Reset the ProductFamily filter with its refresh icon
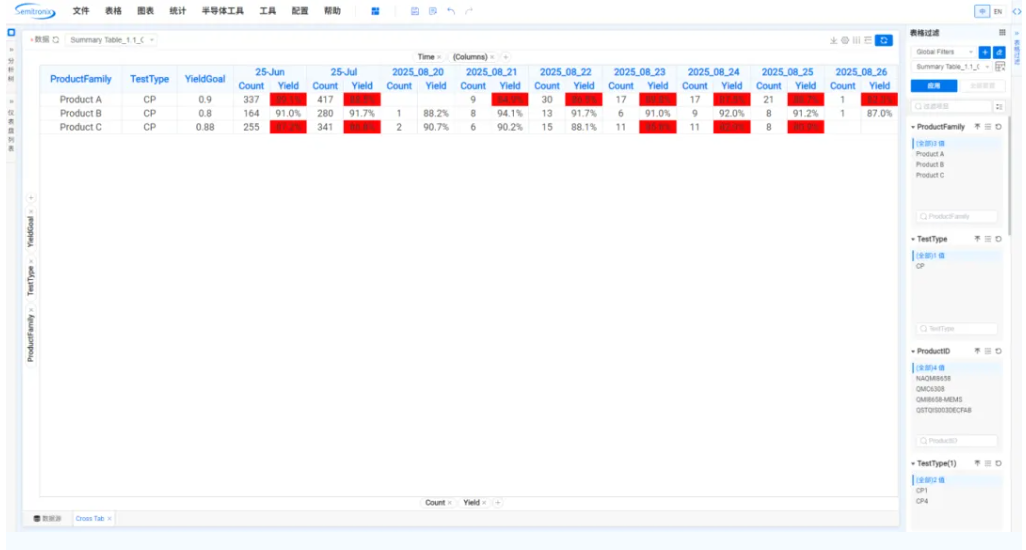 [998, 127]
